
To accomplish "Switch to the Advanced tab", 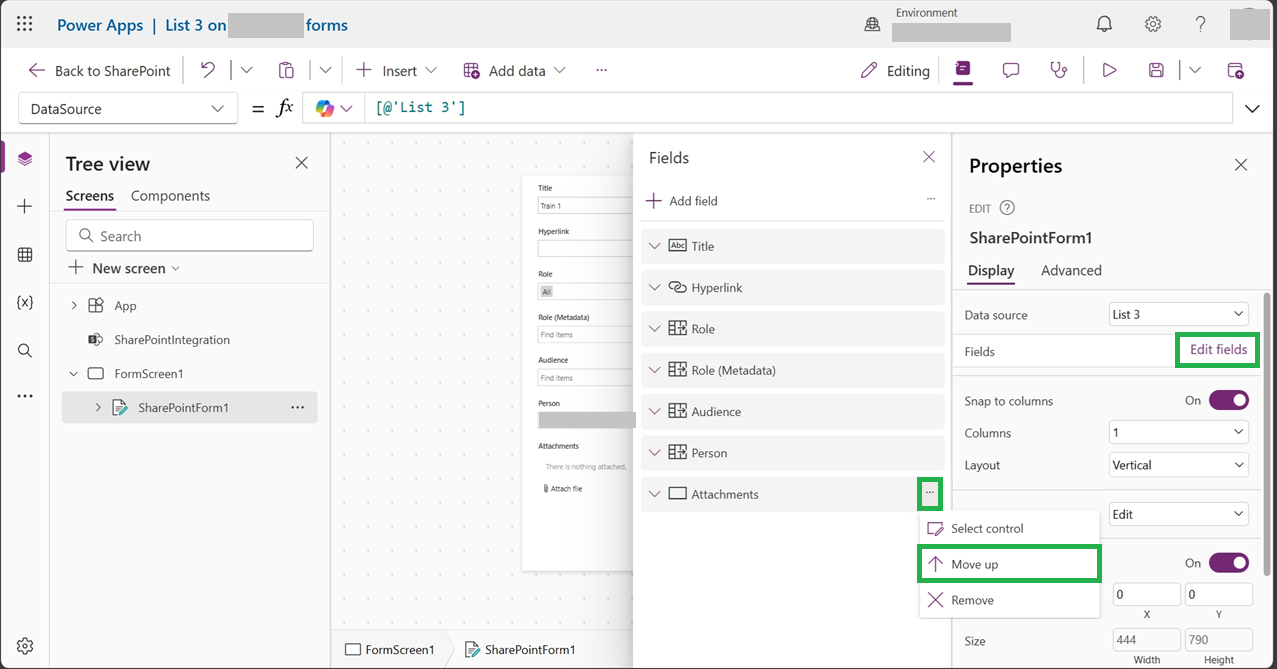I will coord(1071,270).
